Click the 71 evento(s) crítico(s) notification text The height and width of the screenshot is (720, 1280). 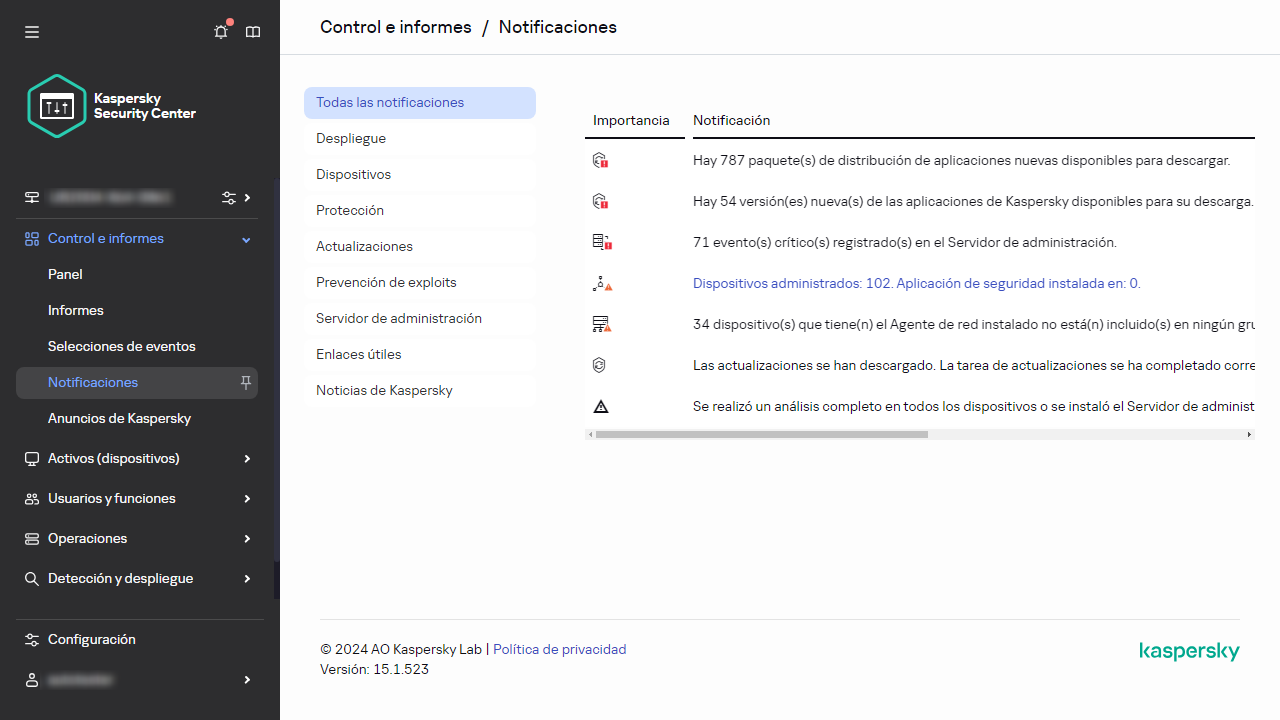click(x=905, y=242)
